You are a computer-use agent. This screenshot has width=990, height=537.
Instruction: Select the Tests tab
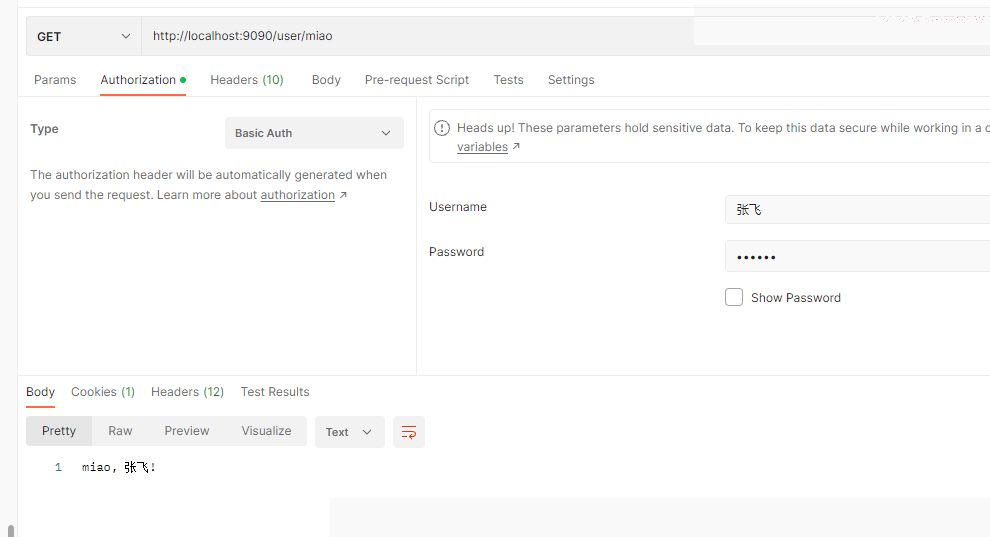[508, 80]
